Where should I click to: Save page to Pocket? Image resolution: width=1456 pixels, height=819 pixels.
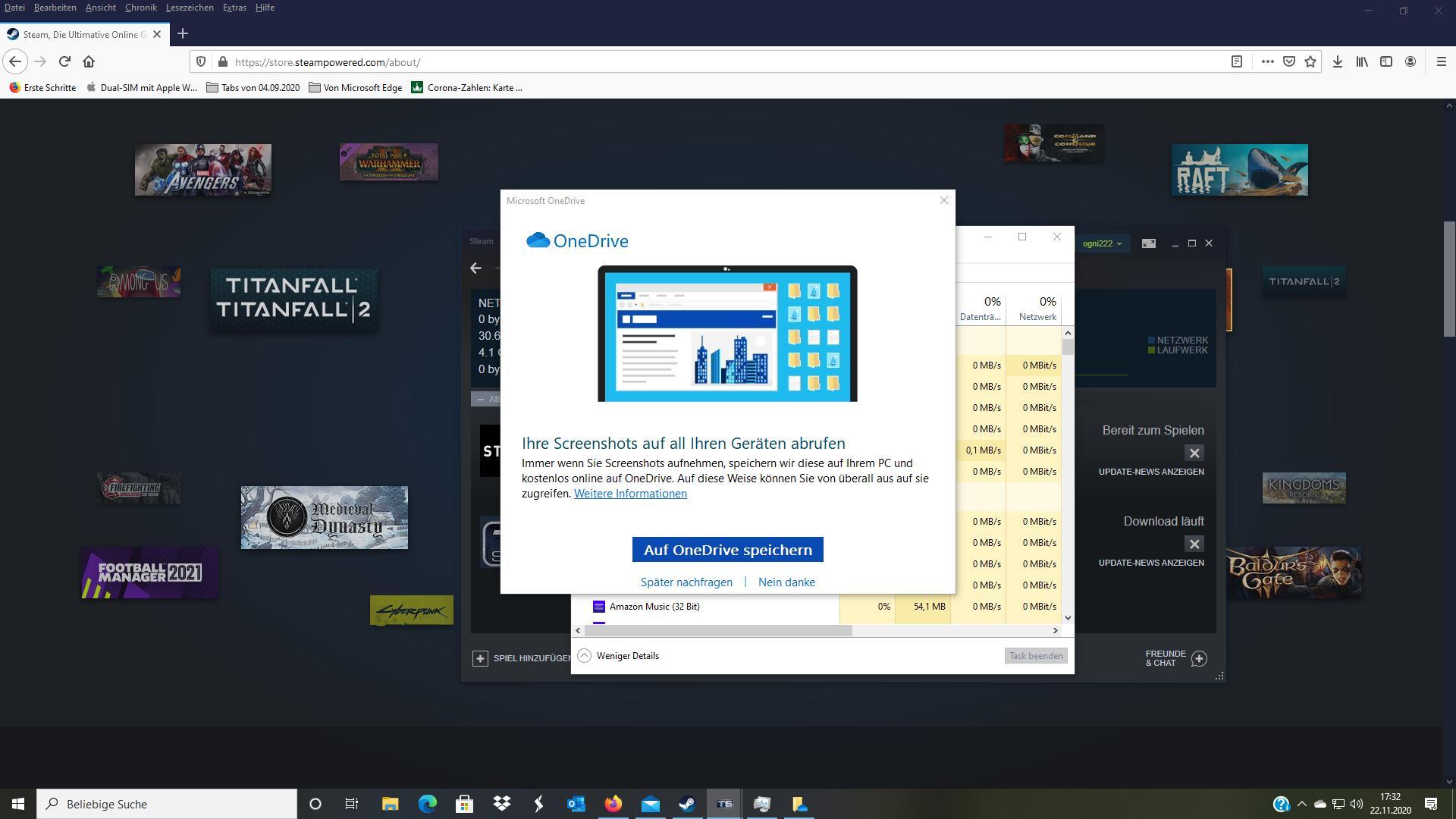point(1288,62)
